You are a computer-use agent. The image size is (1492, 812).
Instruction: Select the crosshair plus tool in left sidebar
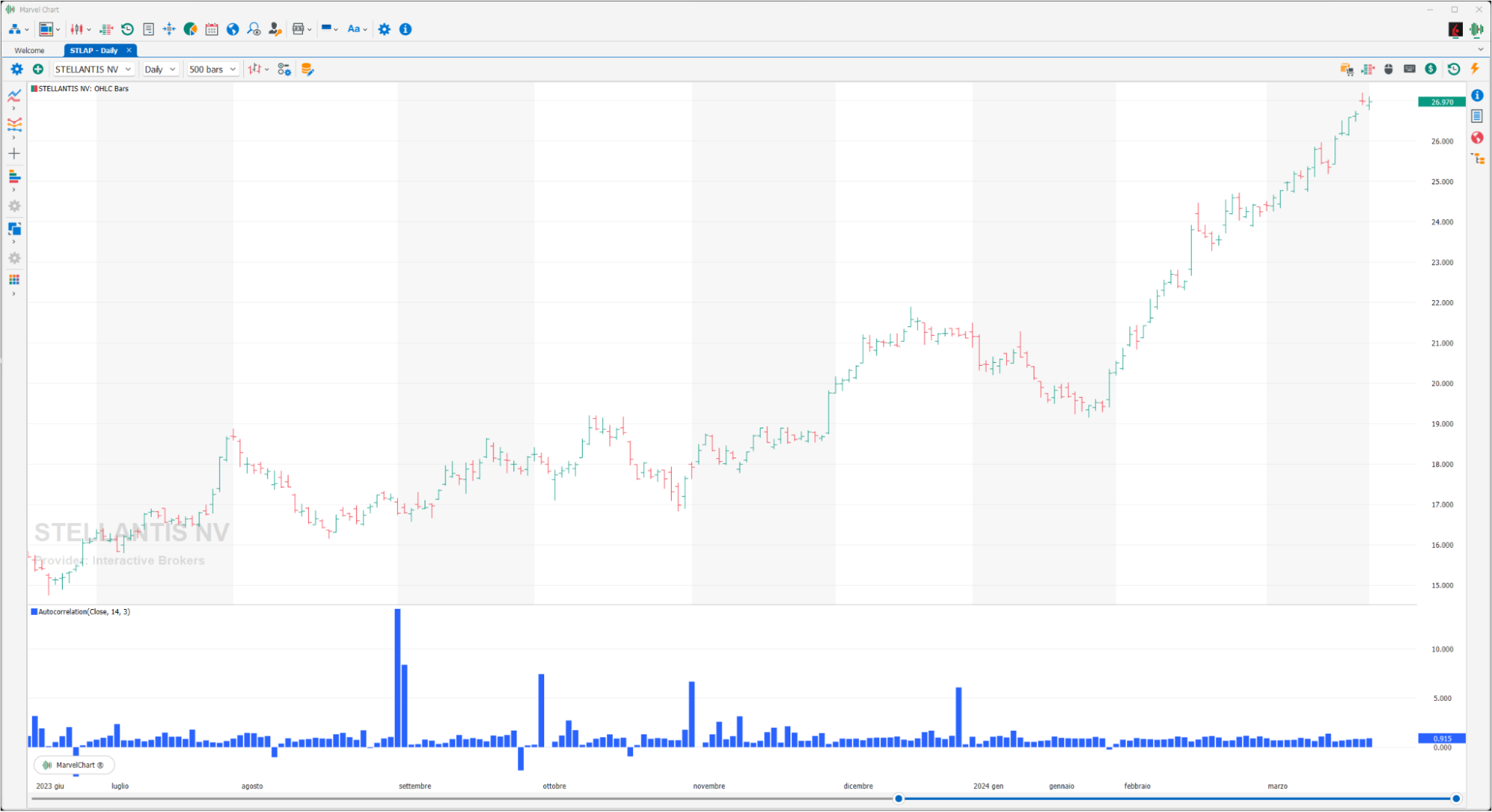click(x=14, y=154)
